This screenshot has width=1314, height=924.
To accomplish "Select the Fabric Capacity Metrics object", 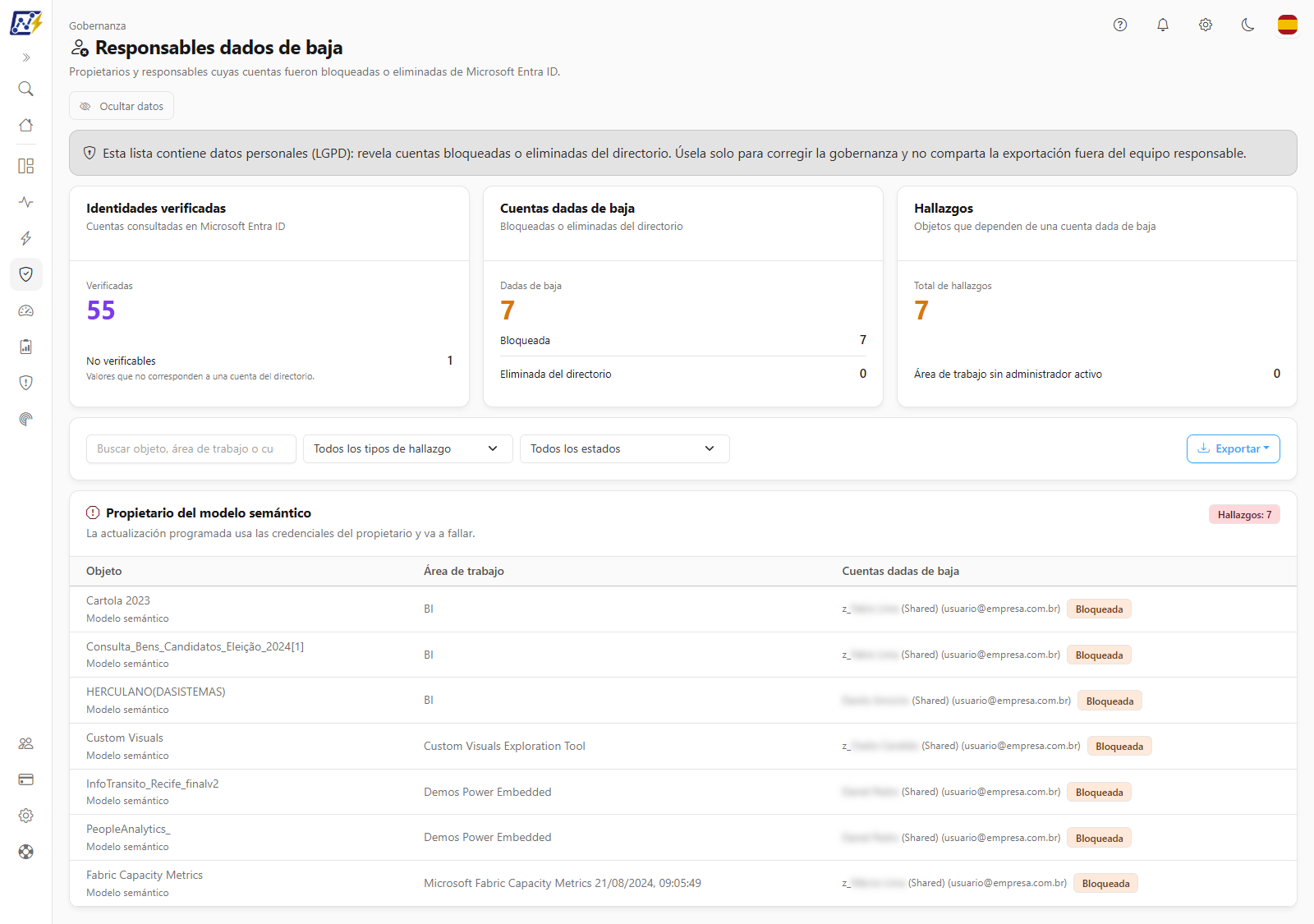I will pos(145,876).
